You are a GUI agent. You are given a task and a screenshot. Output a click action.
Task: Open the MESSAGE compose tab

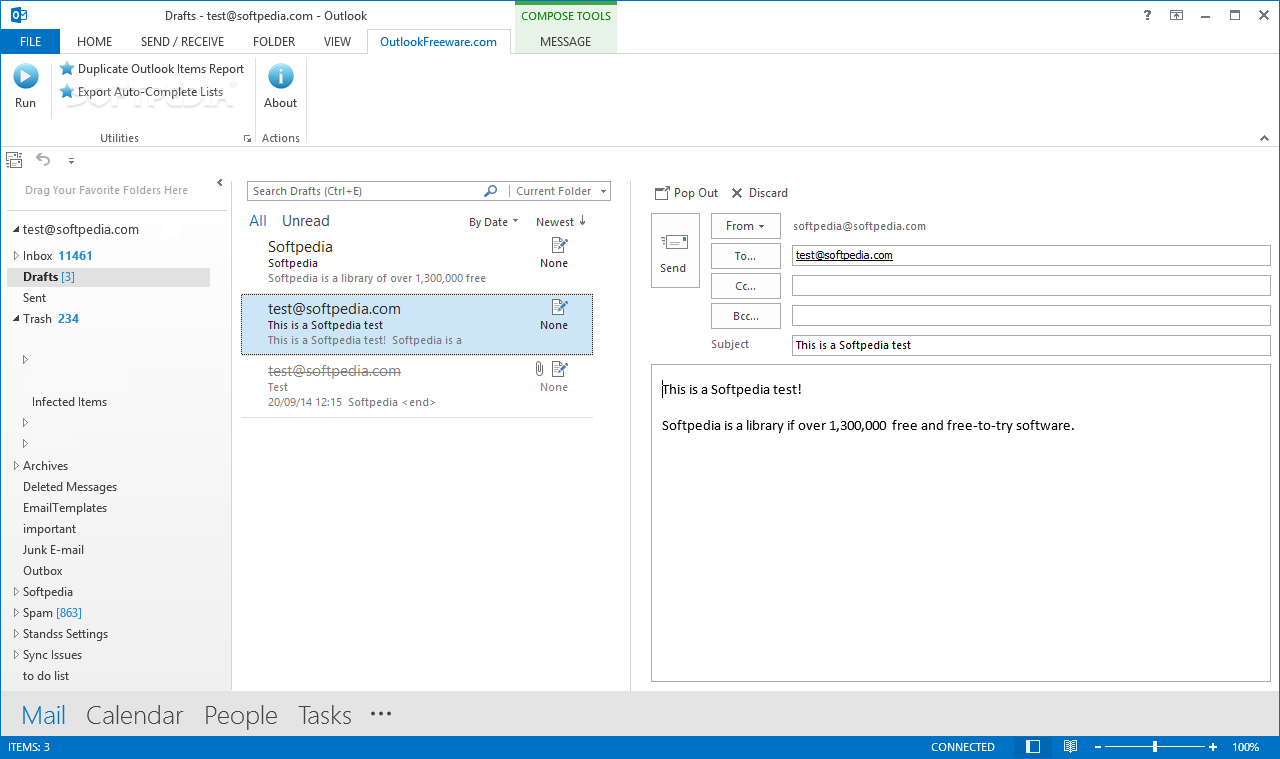[565, 42]
